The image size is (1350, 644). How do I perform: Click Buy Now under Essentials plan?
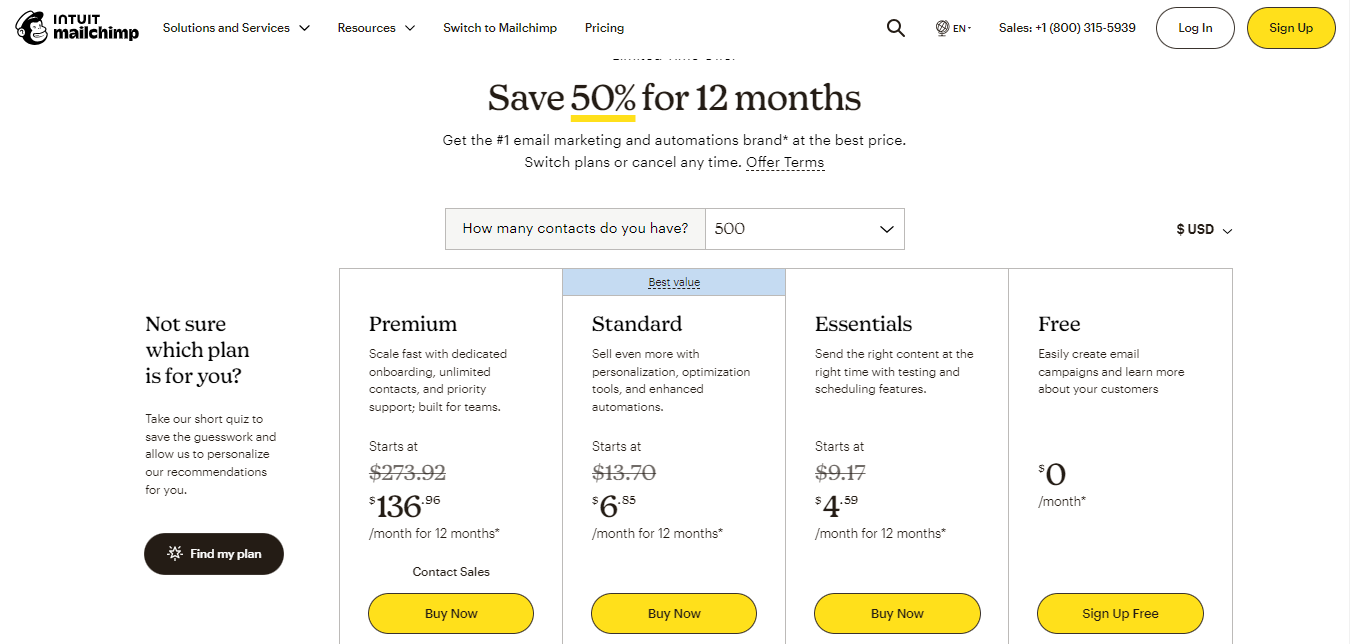point(897,613)
